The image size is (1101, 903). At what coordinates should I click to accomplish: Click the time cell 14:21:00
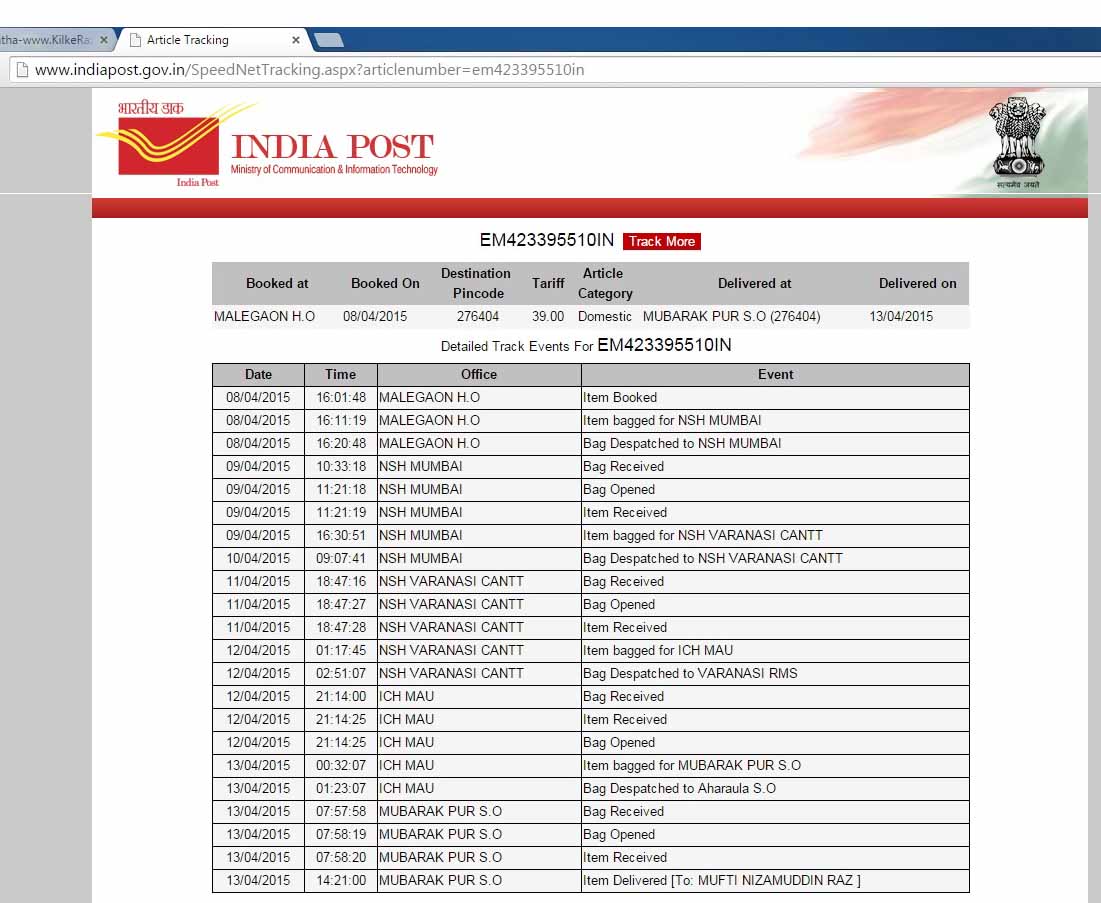point(341,881)
